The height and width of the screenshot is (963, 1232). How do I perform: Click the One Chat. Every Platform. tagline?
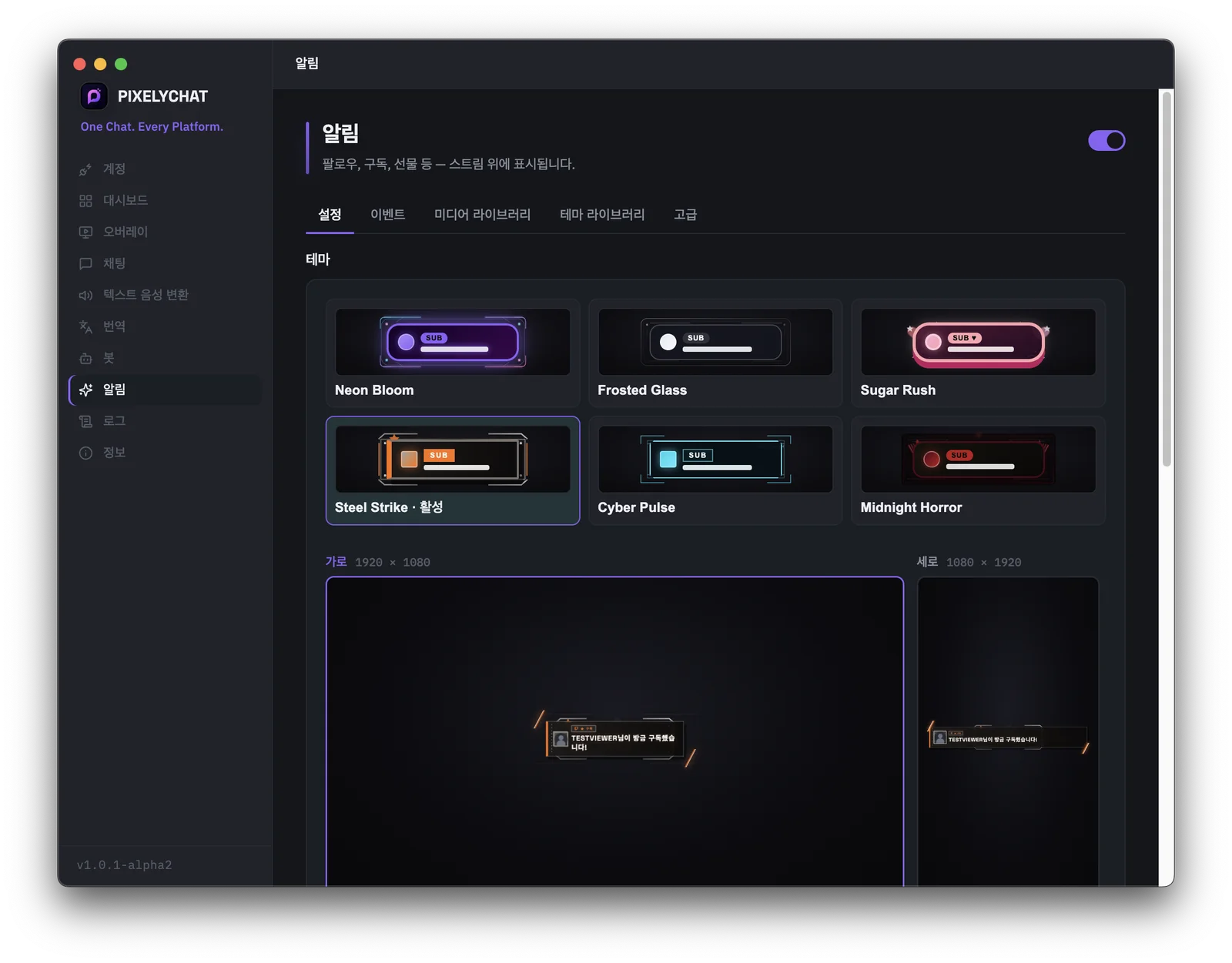pos(152,127)
